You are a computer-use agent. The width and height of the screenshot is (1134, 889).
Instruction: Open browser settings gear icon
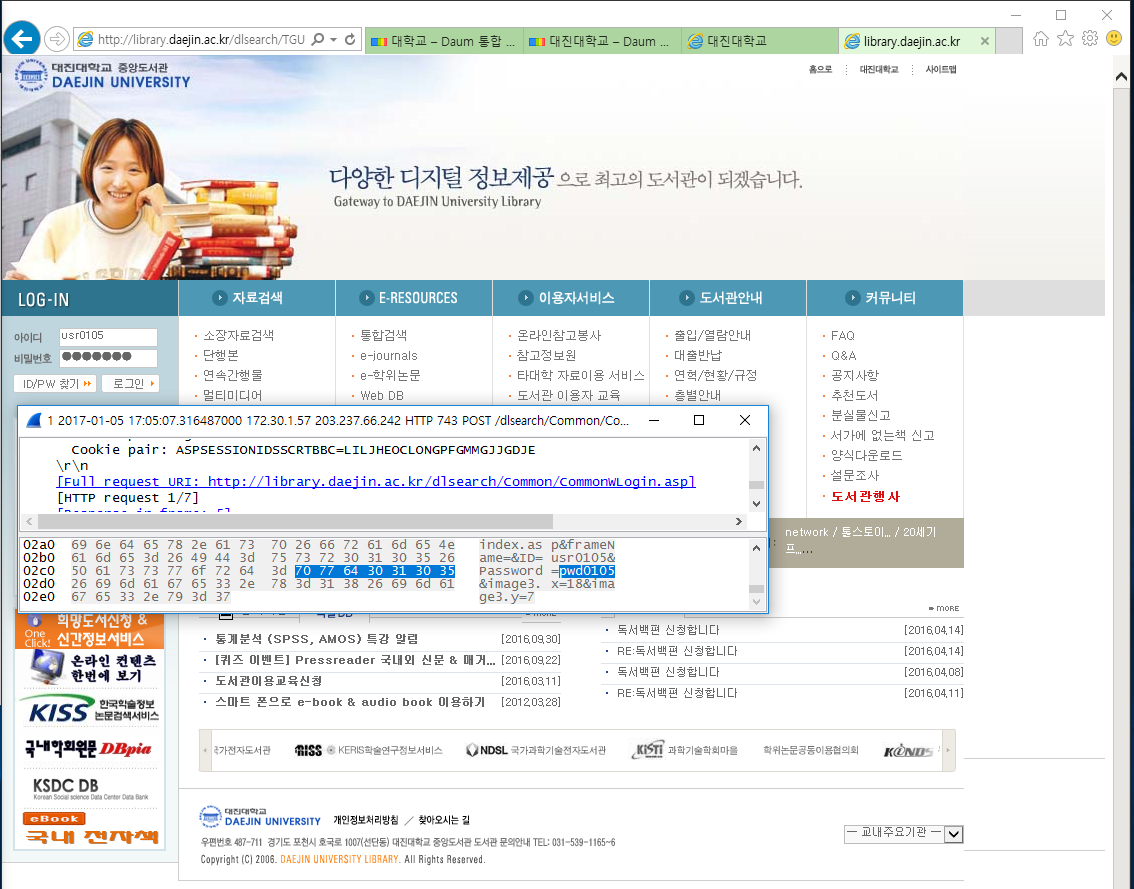click(x=1090, y=38)
